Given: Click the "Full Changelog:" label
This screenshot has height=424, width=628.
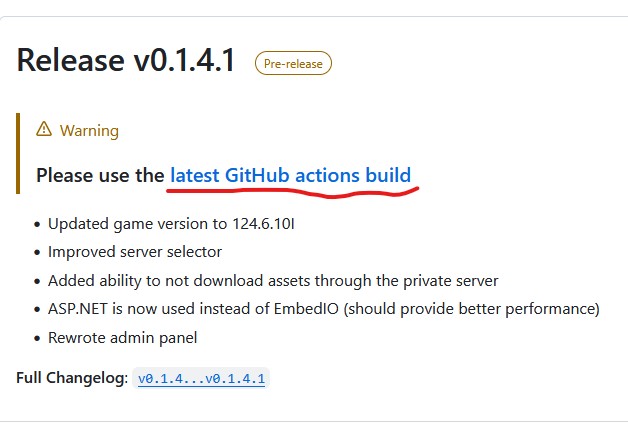Looking at the screenshot, I should coord(72,378).
